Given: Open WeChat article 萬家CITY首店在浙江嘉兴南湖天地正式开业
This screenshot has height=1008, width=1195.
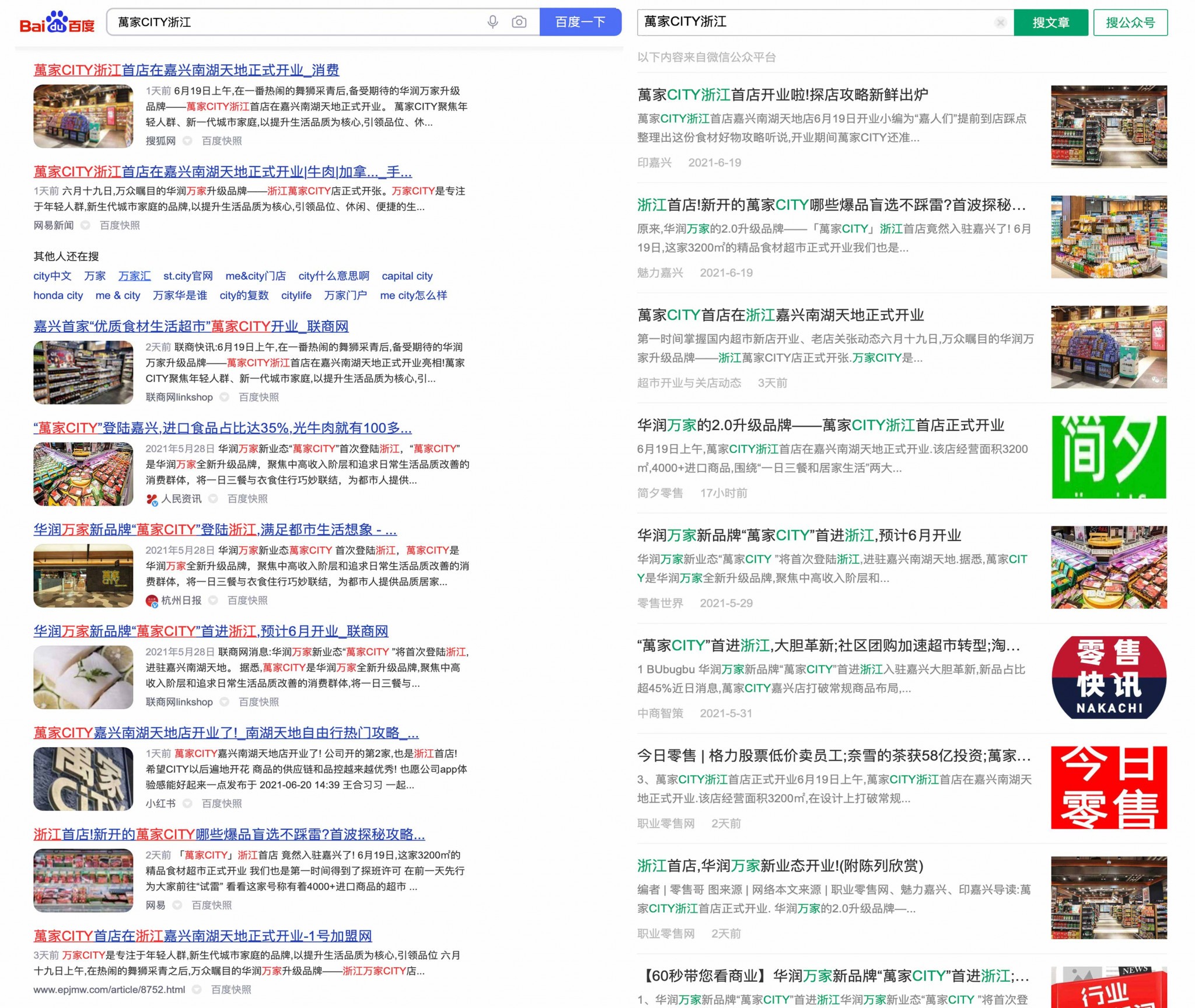Looking at the screenshot, I should pyautogui.click(x=781, y=315).
